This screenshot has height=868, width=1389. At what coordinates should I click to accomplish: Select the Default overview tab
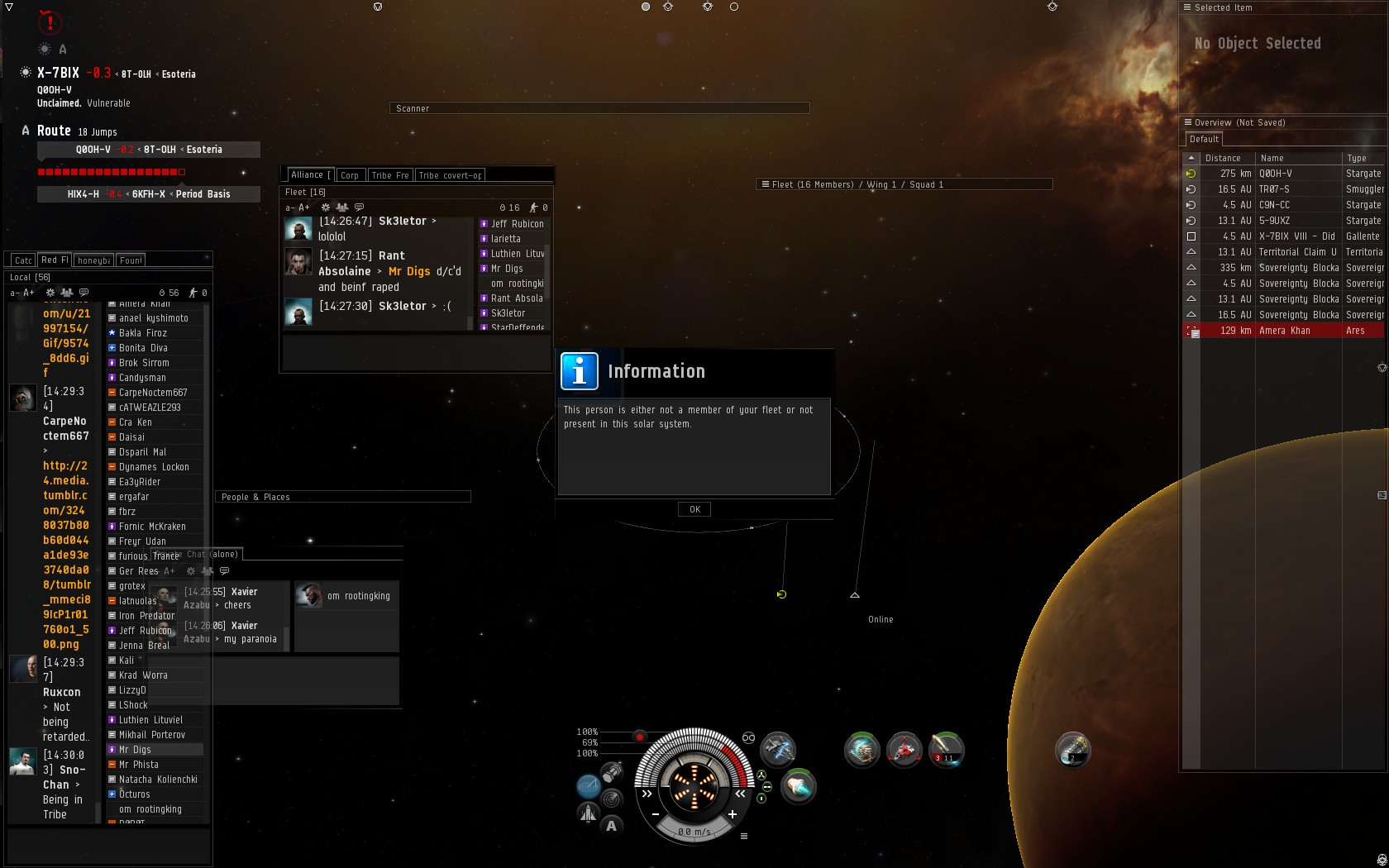(x=1204, y=139)
